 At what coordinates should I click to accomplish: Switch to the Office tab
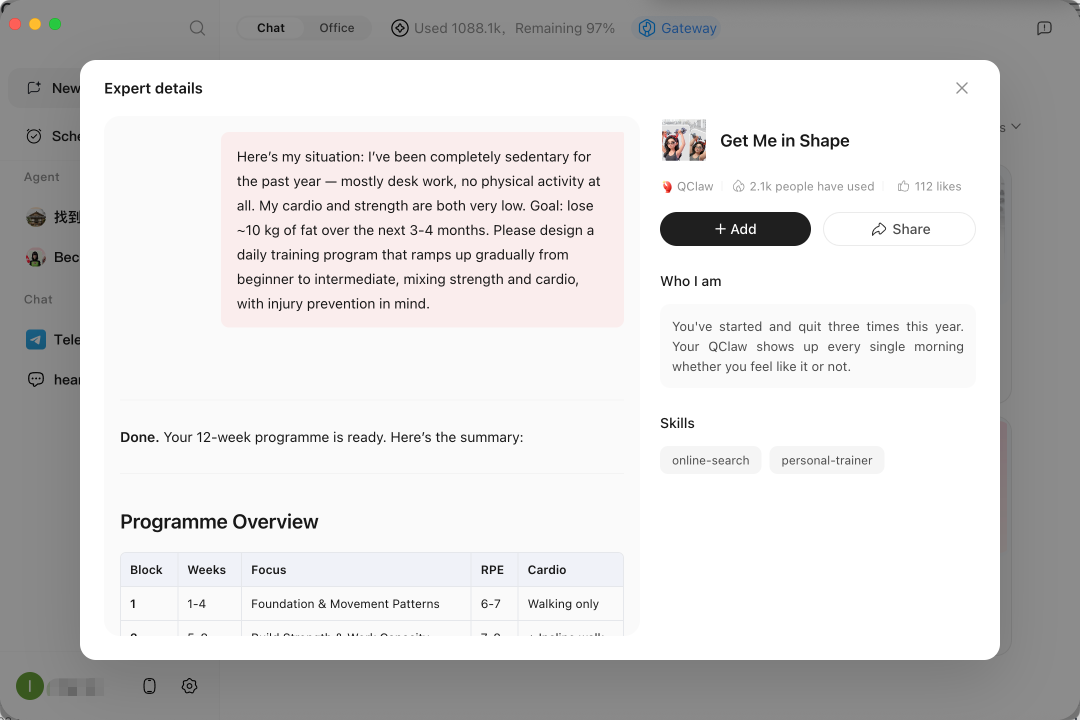pyautogui.click(x=336, y=28)
